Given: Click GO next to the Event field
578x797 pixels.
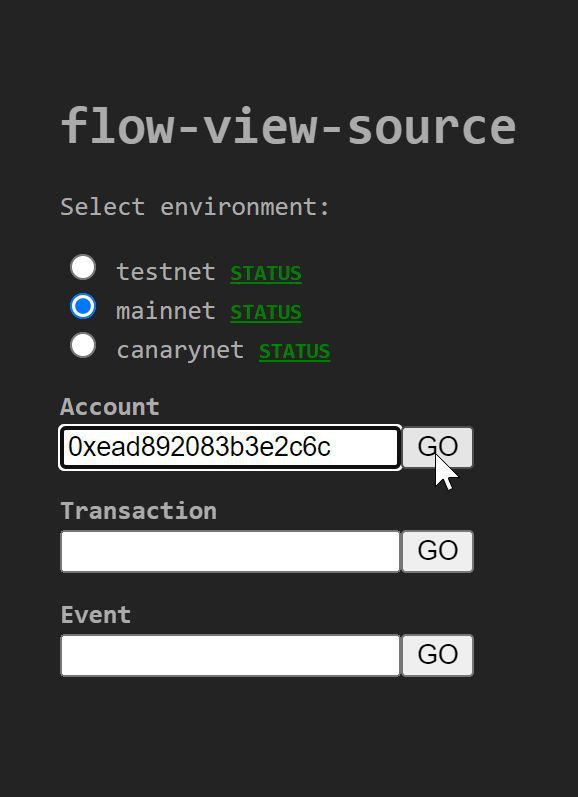Looking at the screenshot, I should pyautogui.click(x=438, y=655).
